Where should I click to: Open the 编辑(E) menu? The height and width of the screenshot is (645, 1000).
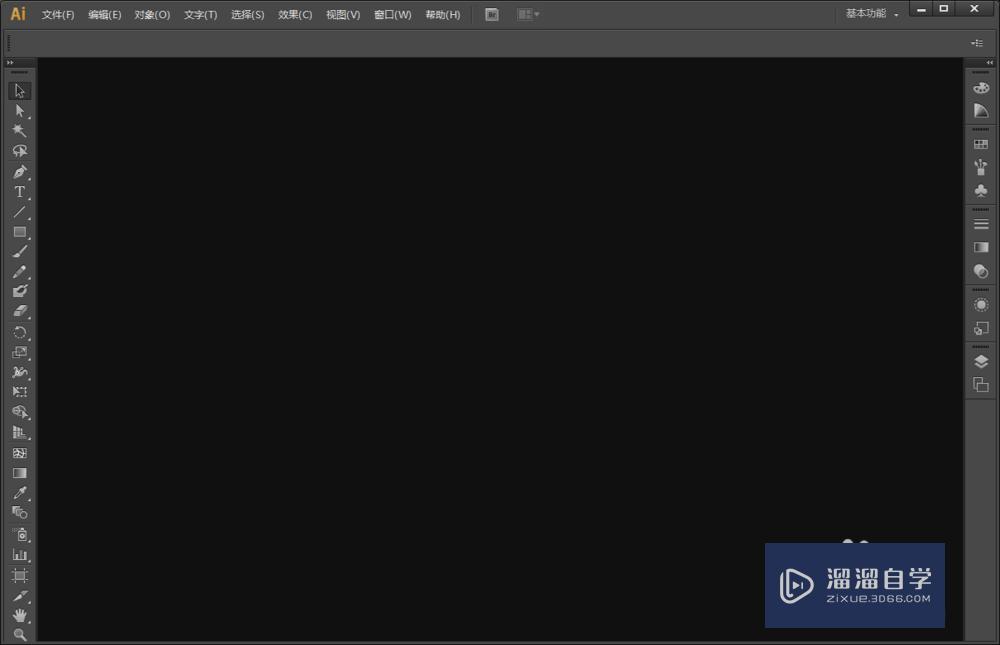tap(105, 15)
